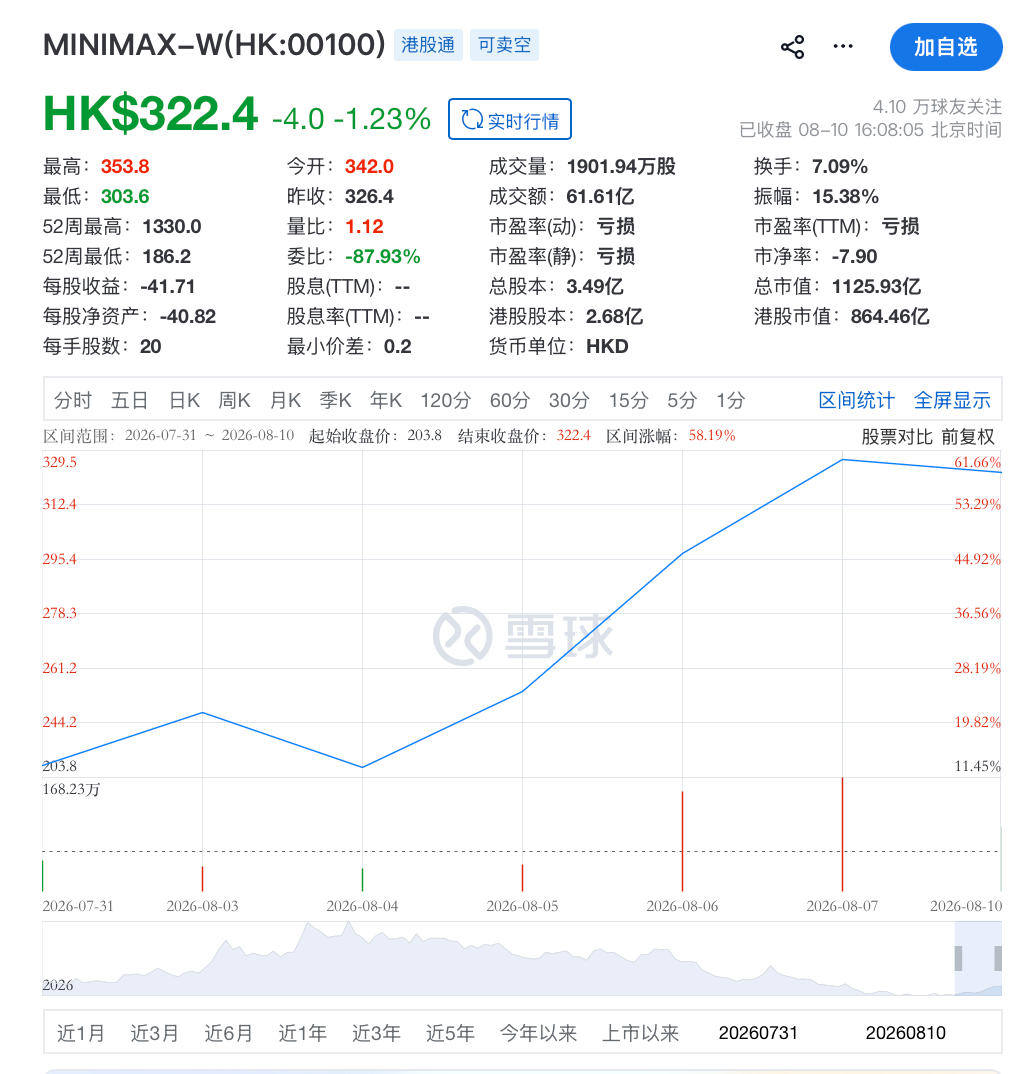Click the 2026-08-06 volume bar
The width and height of the screenshot is (1032, 1074).
tap(682, 841)
